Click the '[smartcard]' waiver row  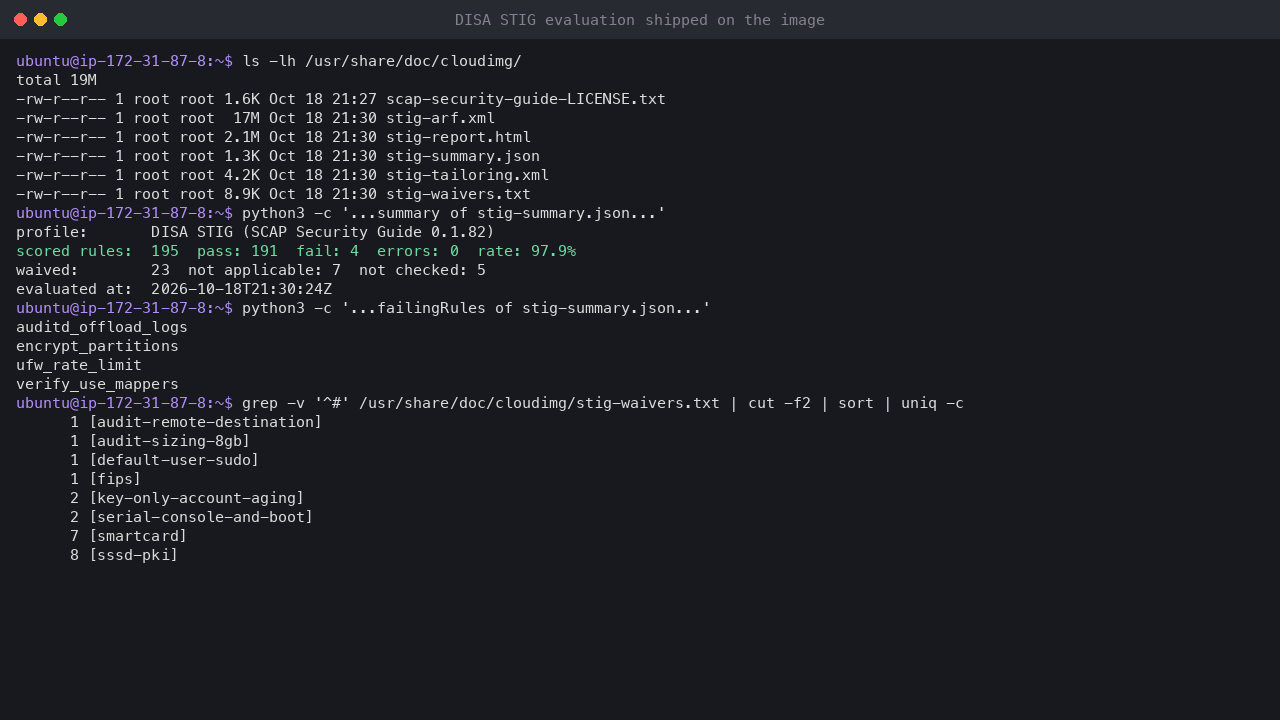click(x=129, y=536)
